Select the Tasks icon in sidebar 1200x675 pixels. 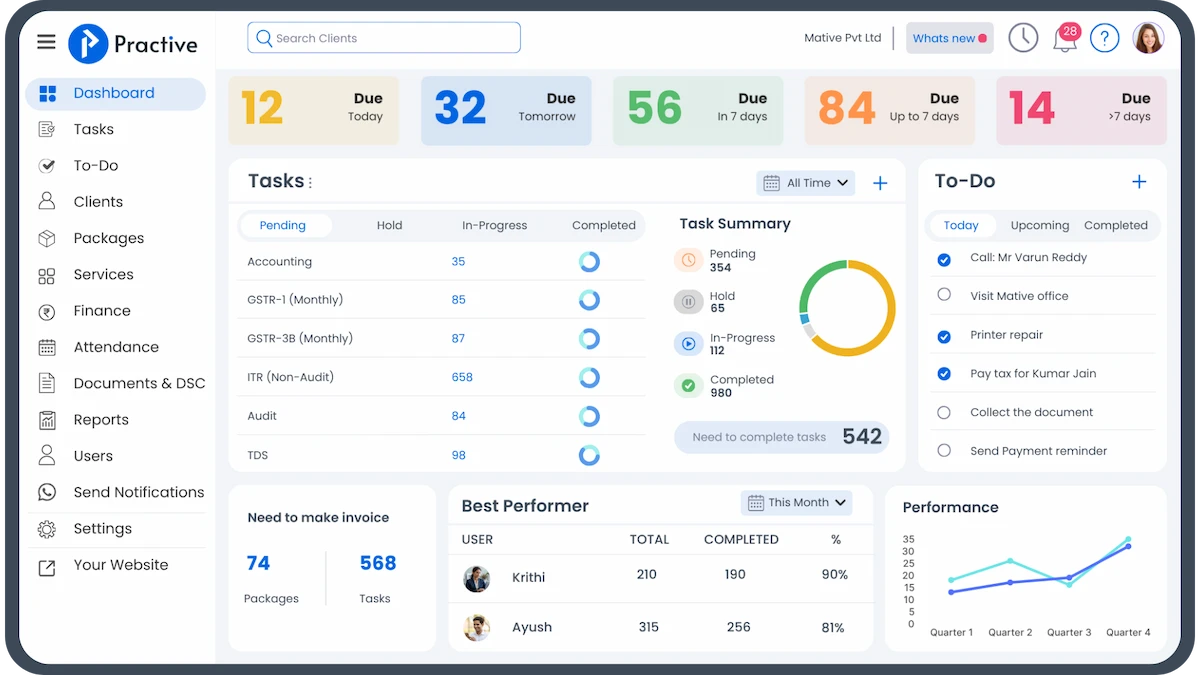[x=47, y=128]
